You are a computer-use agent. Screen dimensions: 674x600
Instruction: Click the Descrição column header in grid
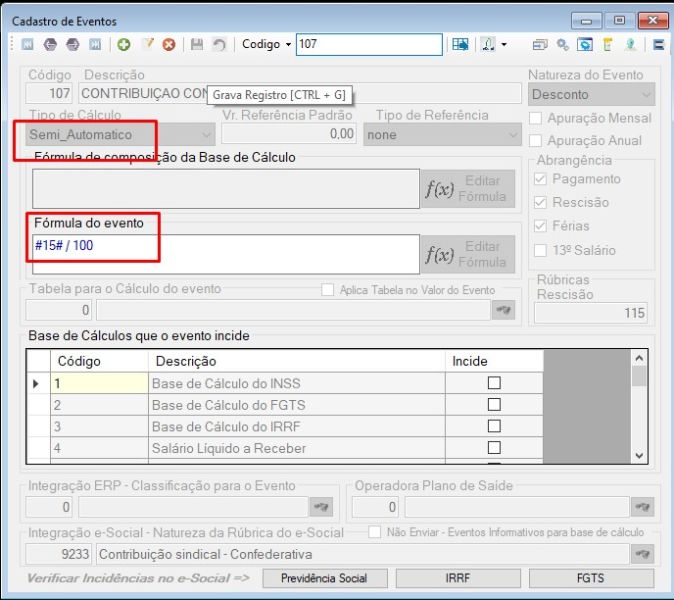[297, 361]
